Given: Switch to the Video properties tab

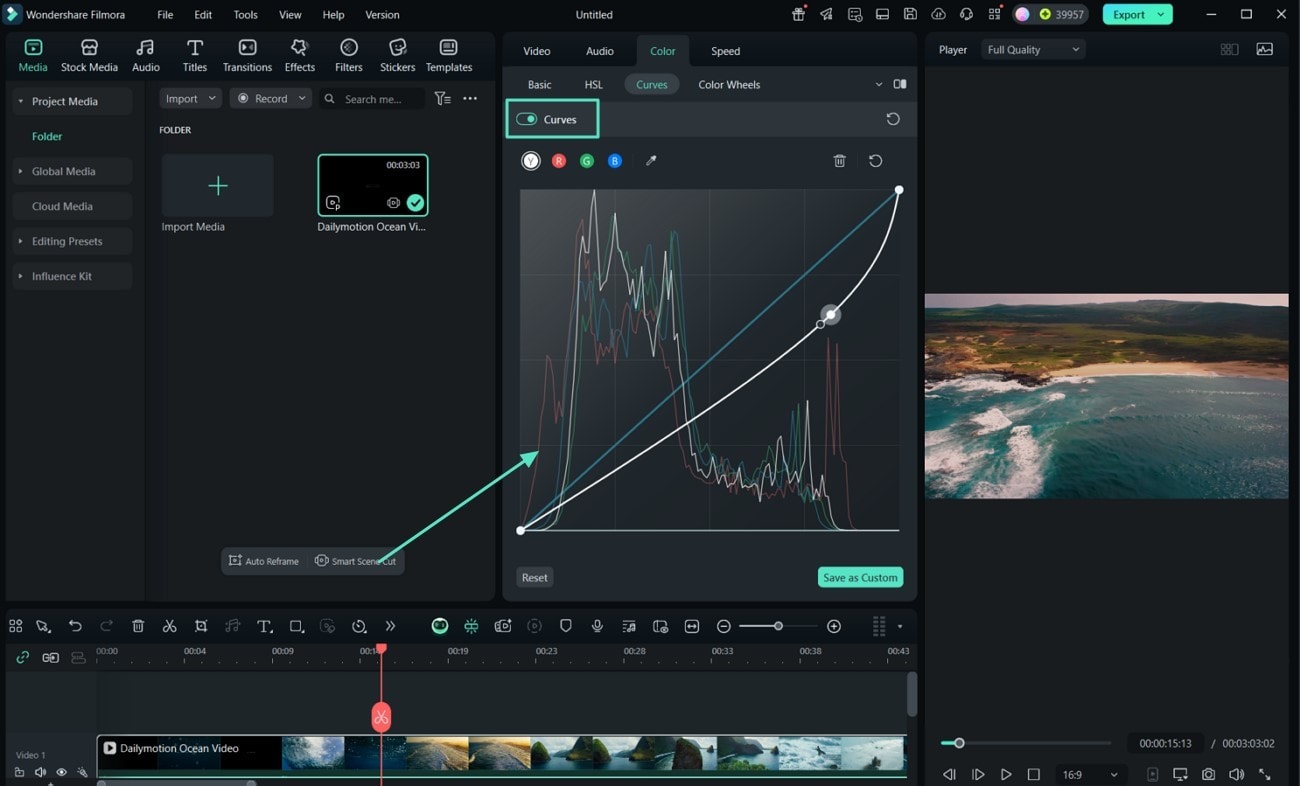Looking at the screenshot, I should pyautogui.click(x=537, y=51).
